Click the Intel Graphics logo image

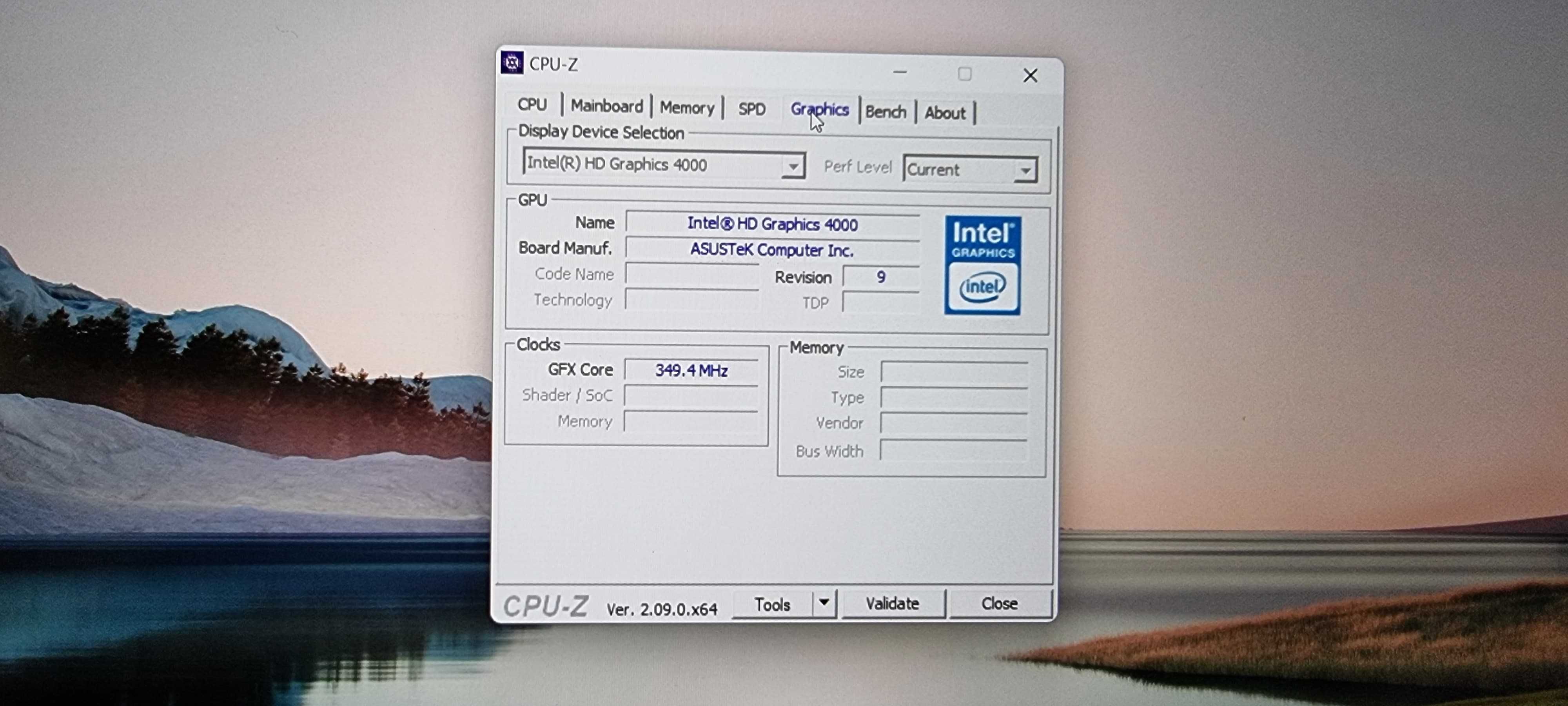[x=982, y=265]
